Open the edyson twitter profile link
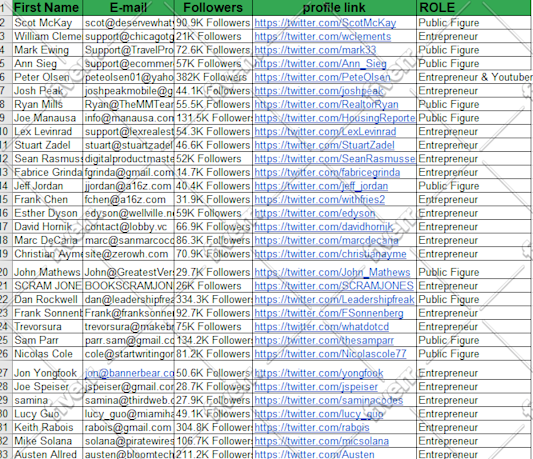This screenshot has width=533, height=459. [315, 213]
